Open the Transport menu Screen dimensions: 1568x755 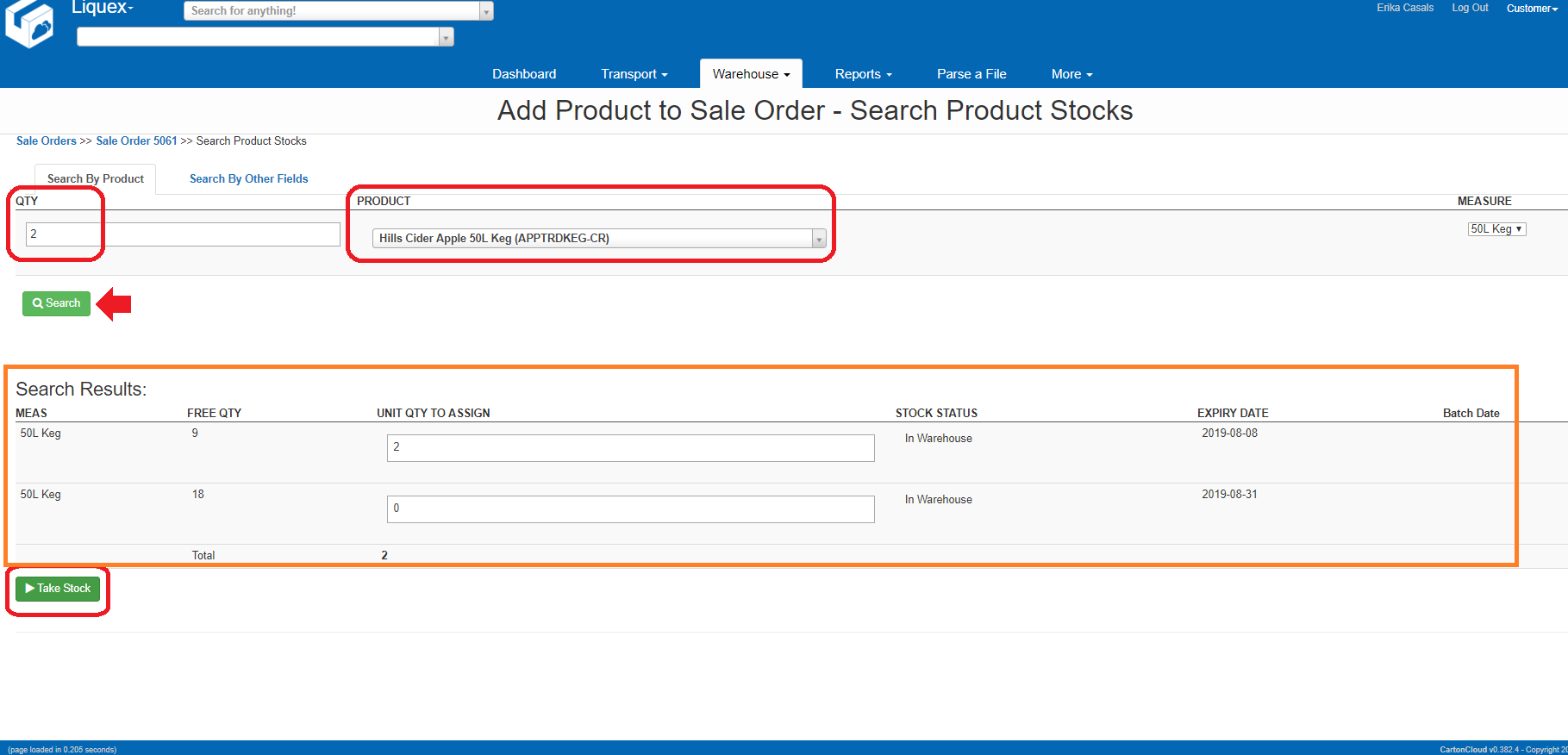[634, 74]
